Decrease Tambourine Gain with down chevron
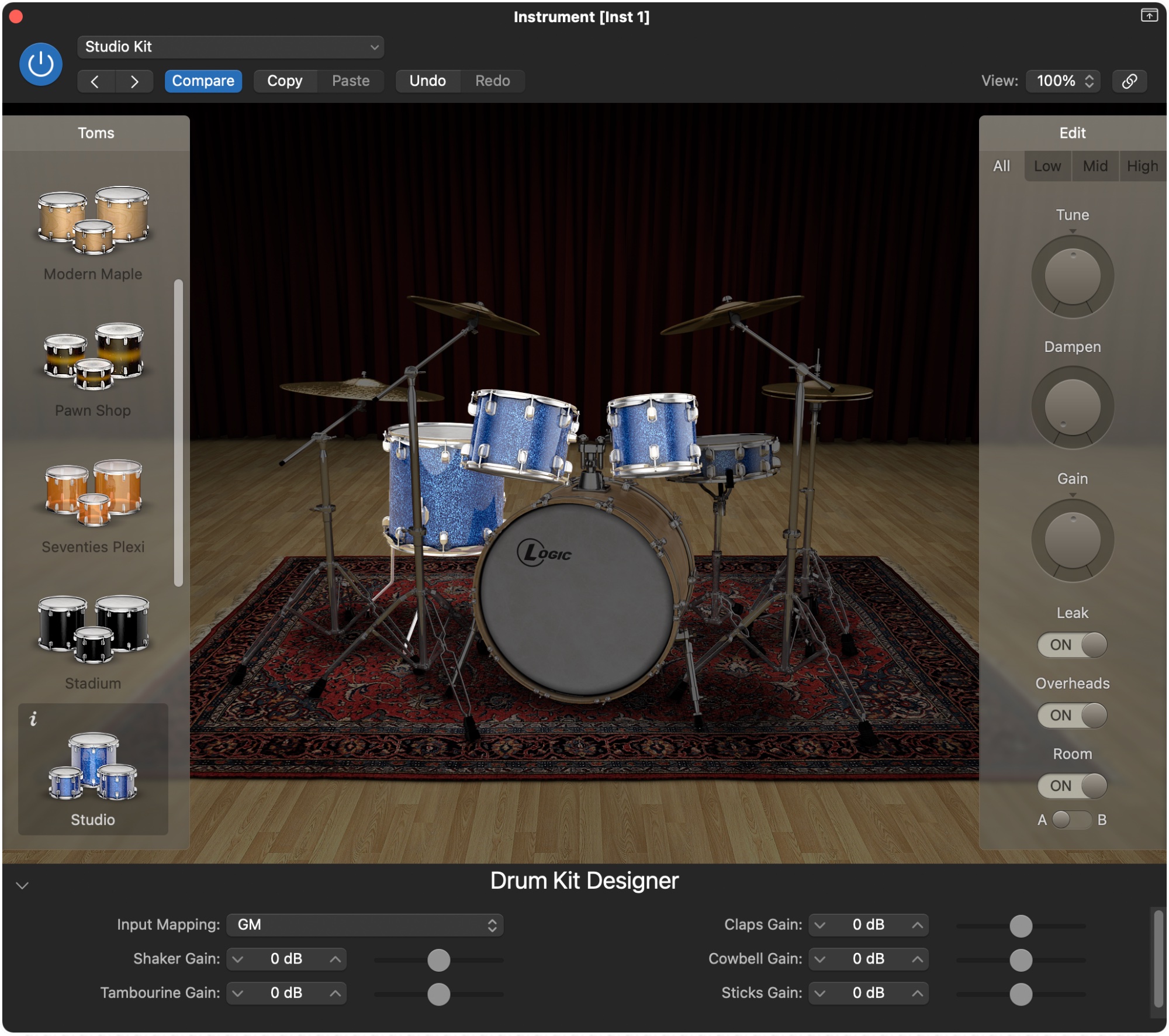The height and width of the screenshot is (1036, 1169). [x=237, y=993]
